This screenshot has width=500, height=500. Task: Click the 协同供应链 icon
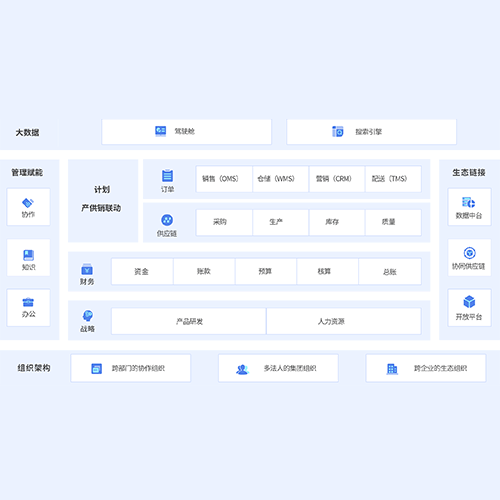point(470,253)
